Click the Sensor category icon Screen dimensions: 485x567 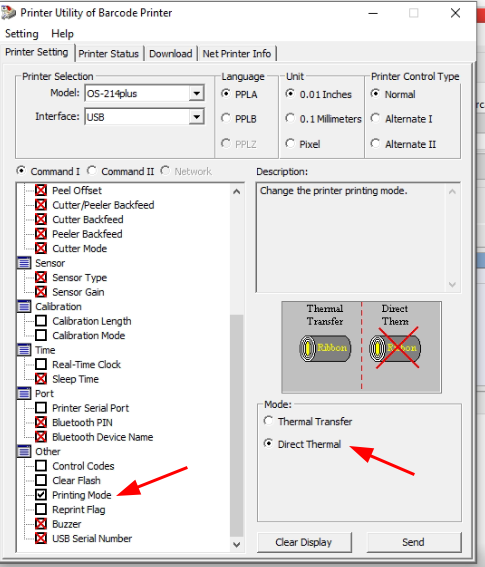tap(24, 263)
